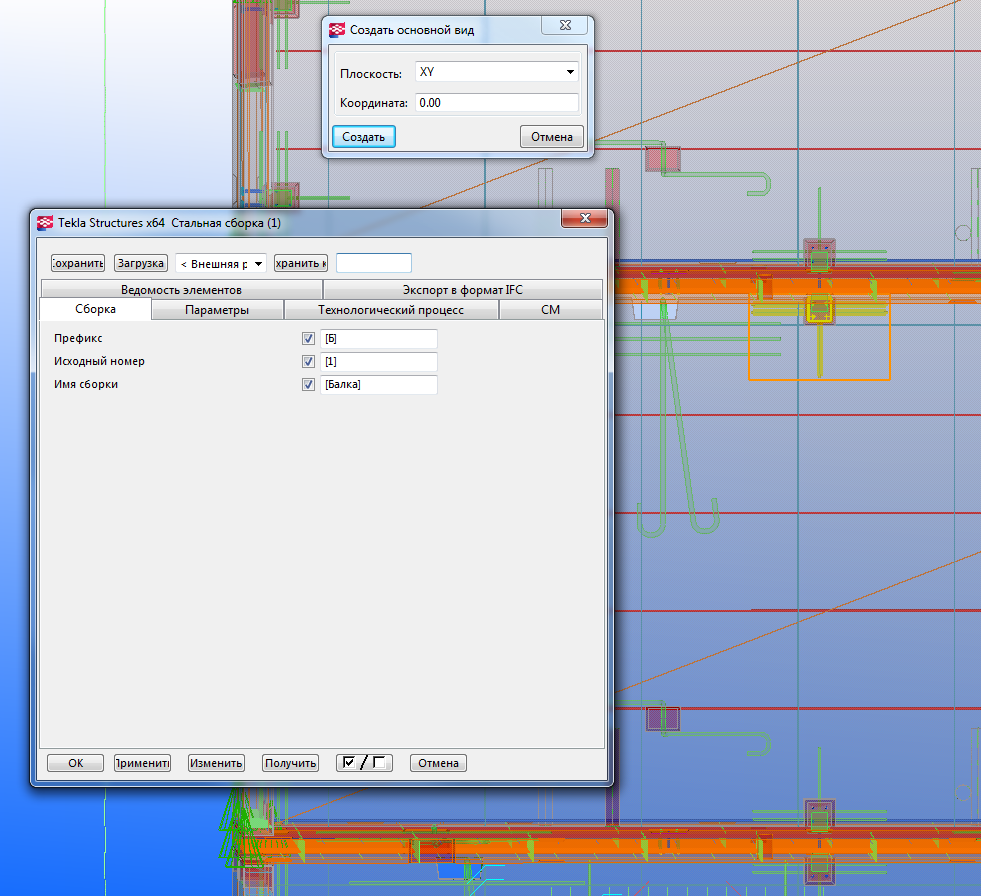Open the СМ tab
The width and height of the screenshot is (981, 896).
550,310
